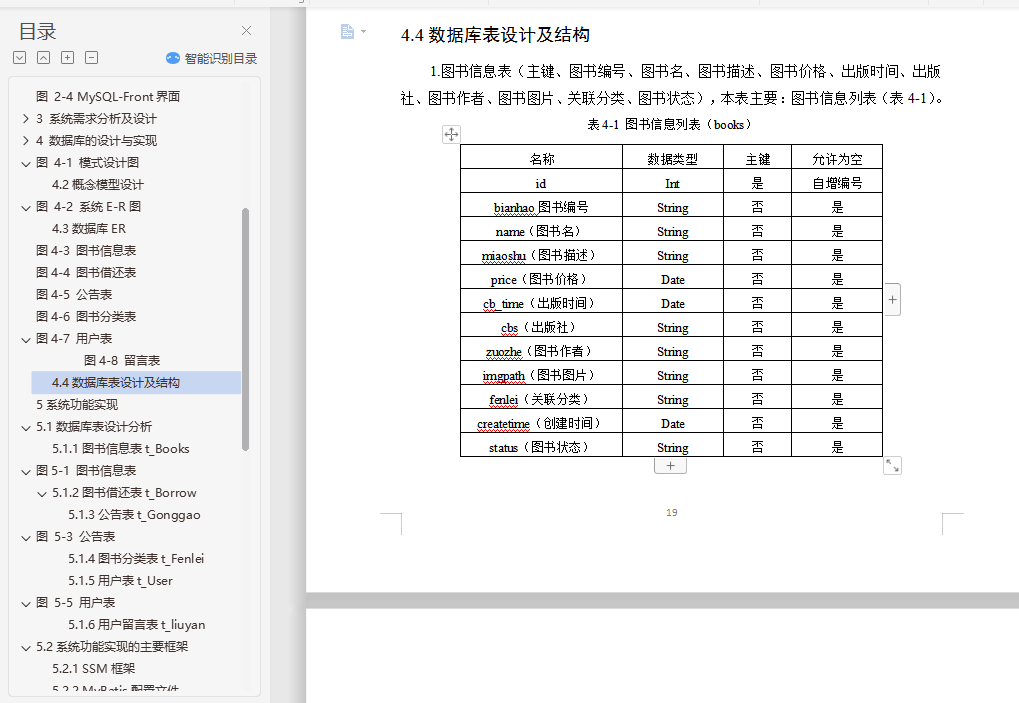Click 智能识别目录 button

pos(211,58)
